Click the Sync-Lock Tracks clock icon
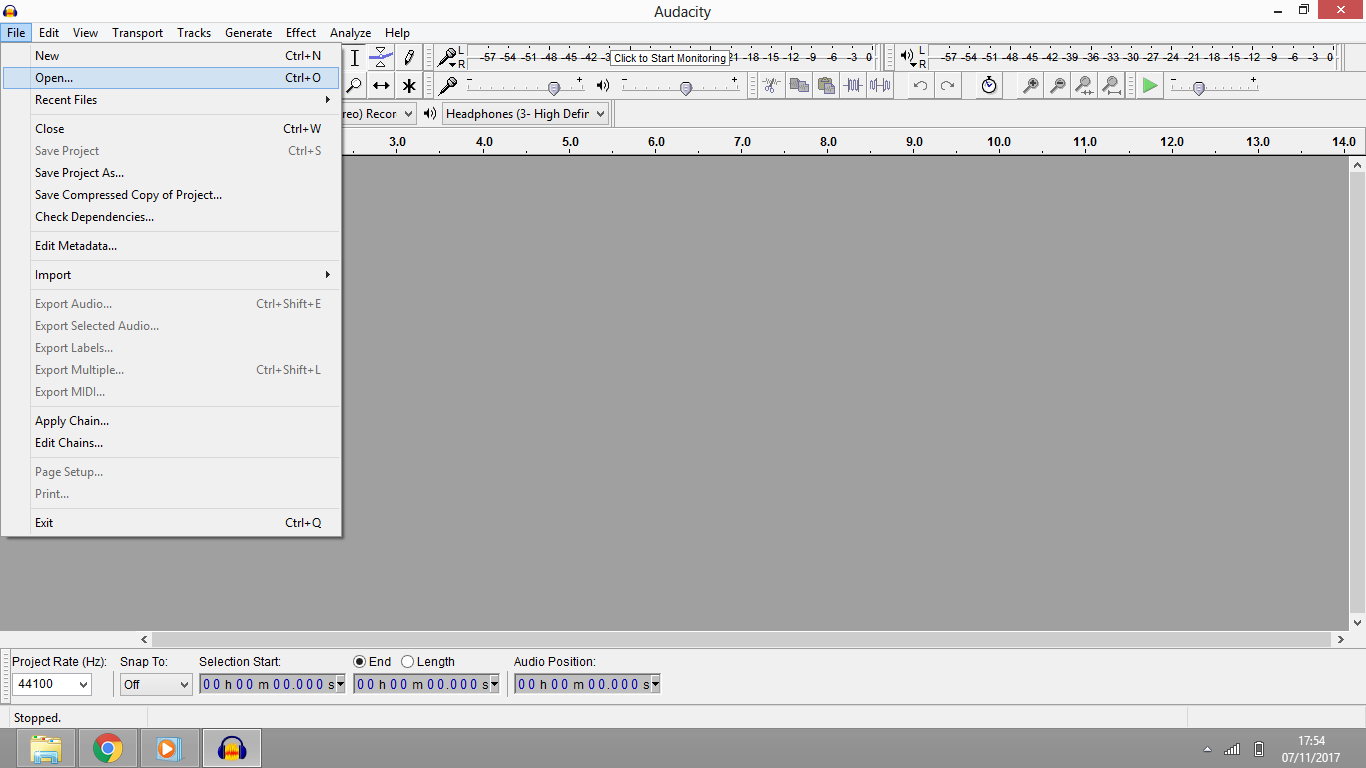Viewport: 1366px width, 768px height. tap(989, 86)
